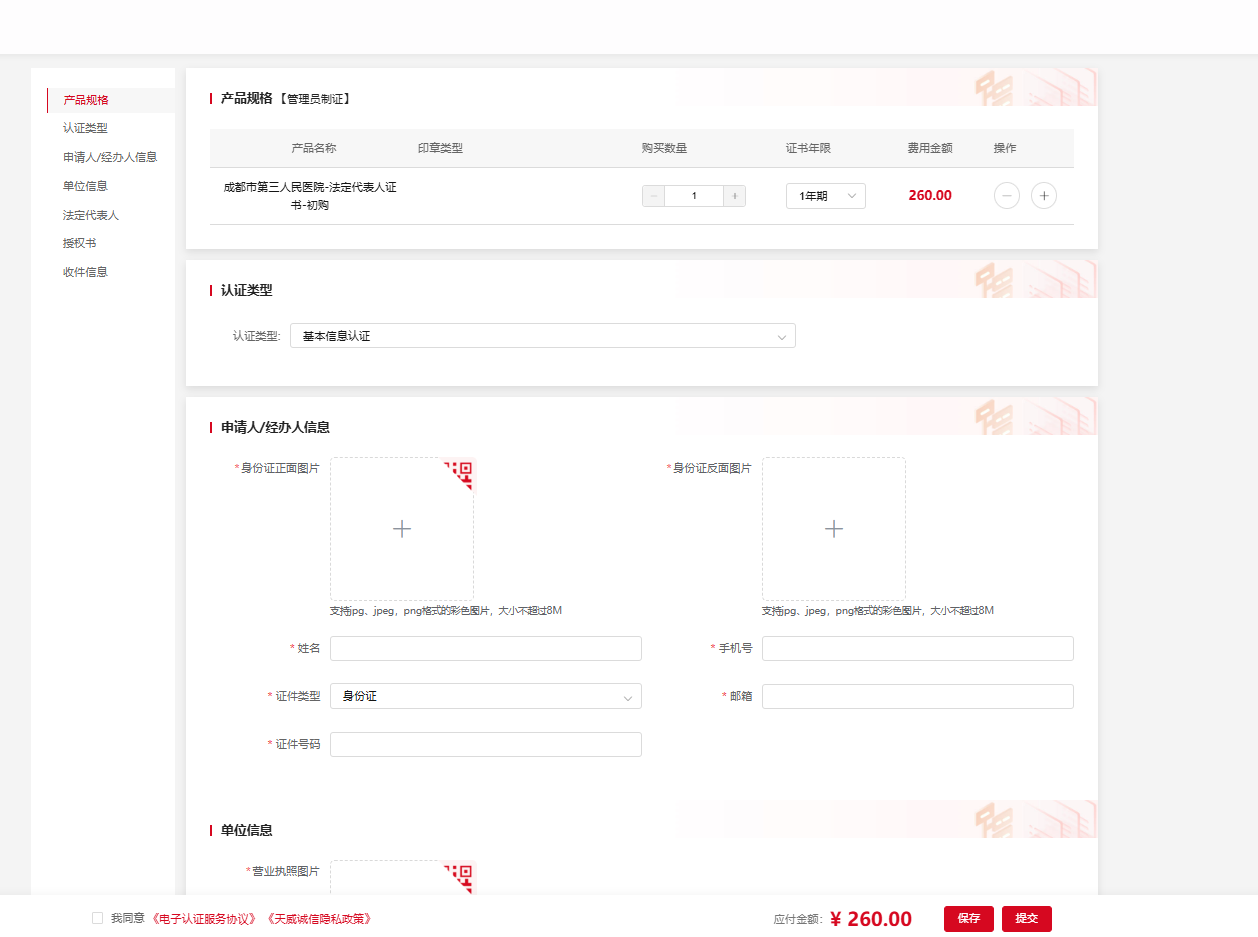Click the 保存 button
This screenshot has height=937, width=1258.
968,918
